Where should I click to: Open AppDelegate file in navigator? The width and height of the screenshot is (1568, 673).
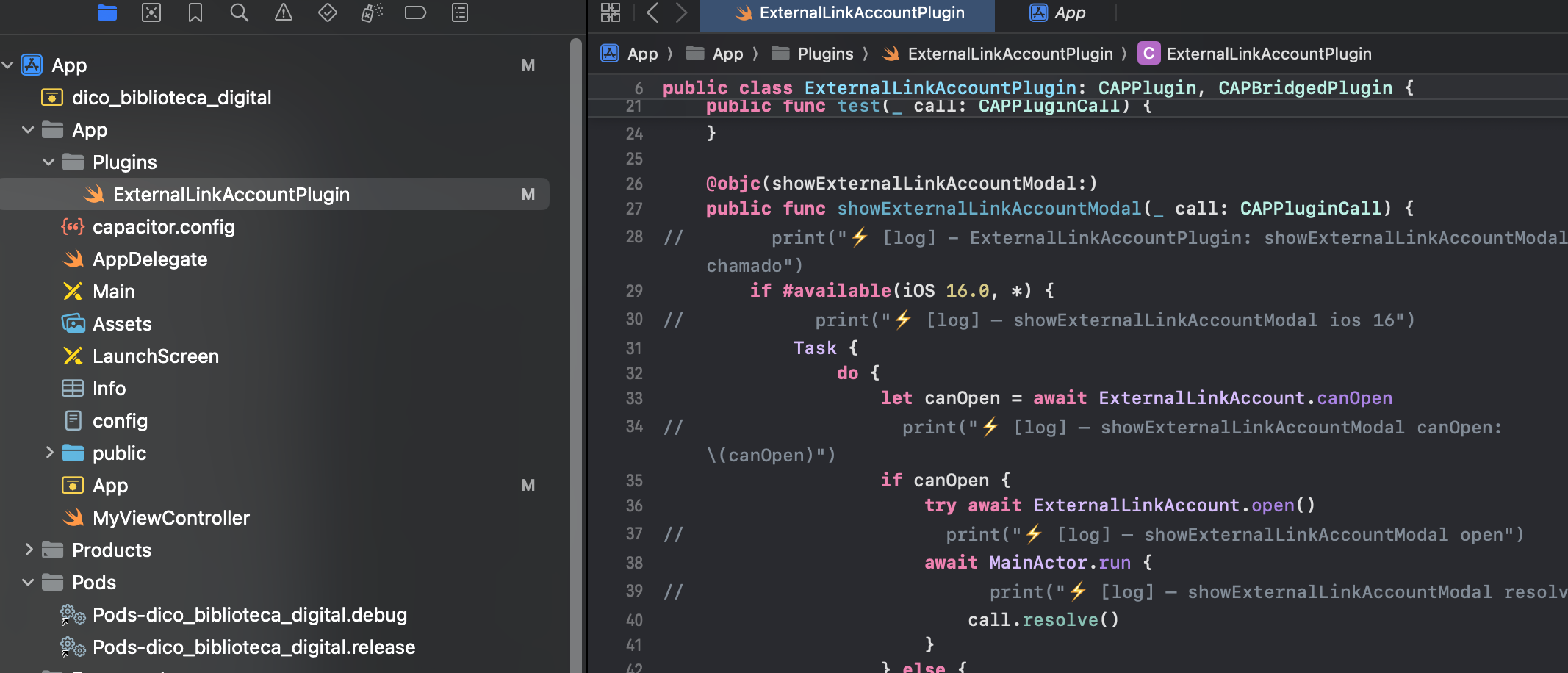pyautogui.click(x=150, y=259)
